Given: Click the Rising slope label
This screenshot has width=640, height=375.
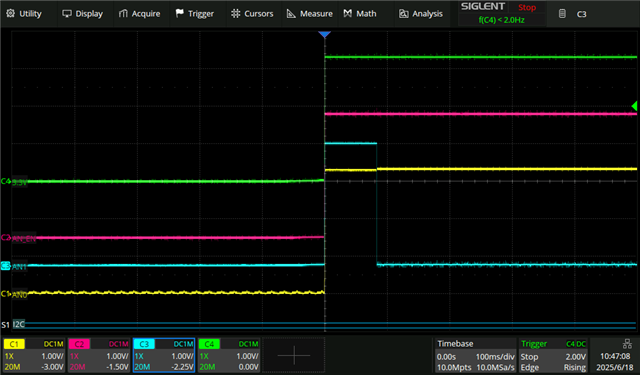Looking at the screenshot, I should pos(574,368).
